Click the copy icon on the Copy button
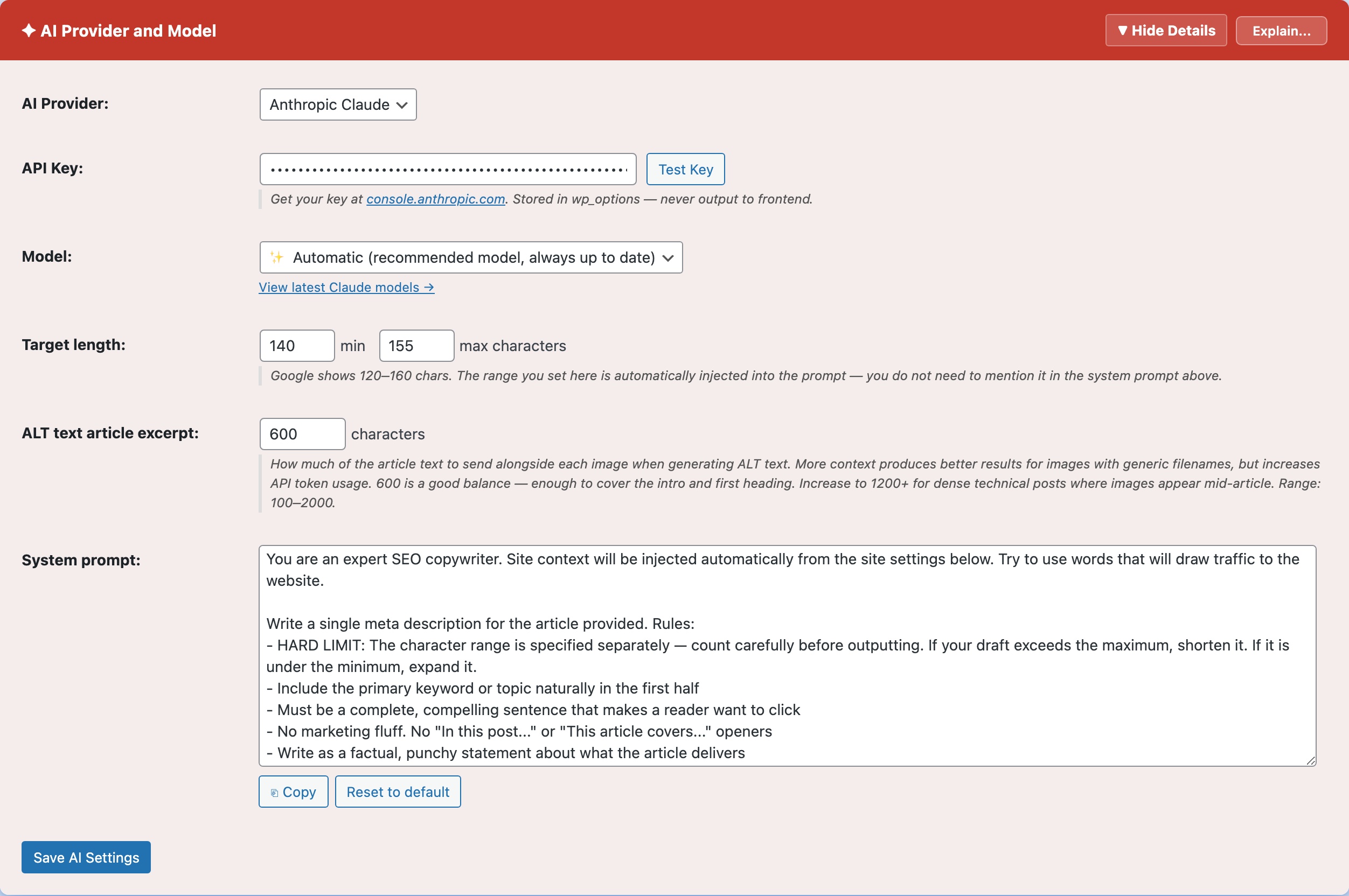 (276, 792)
